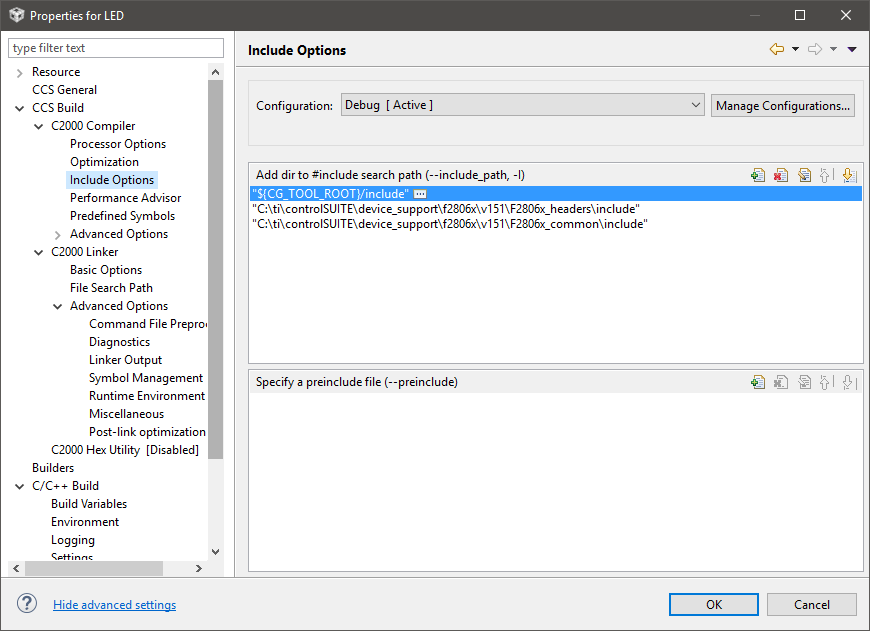The width and height of the screenshot is (870, 631).
Task: Expand compiler Advanced Options node
Action: click(x=58, y=234)
